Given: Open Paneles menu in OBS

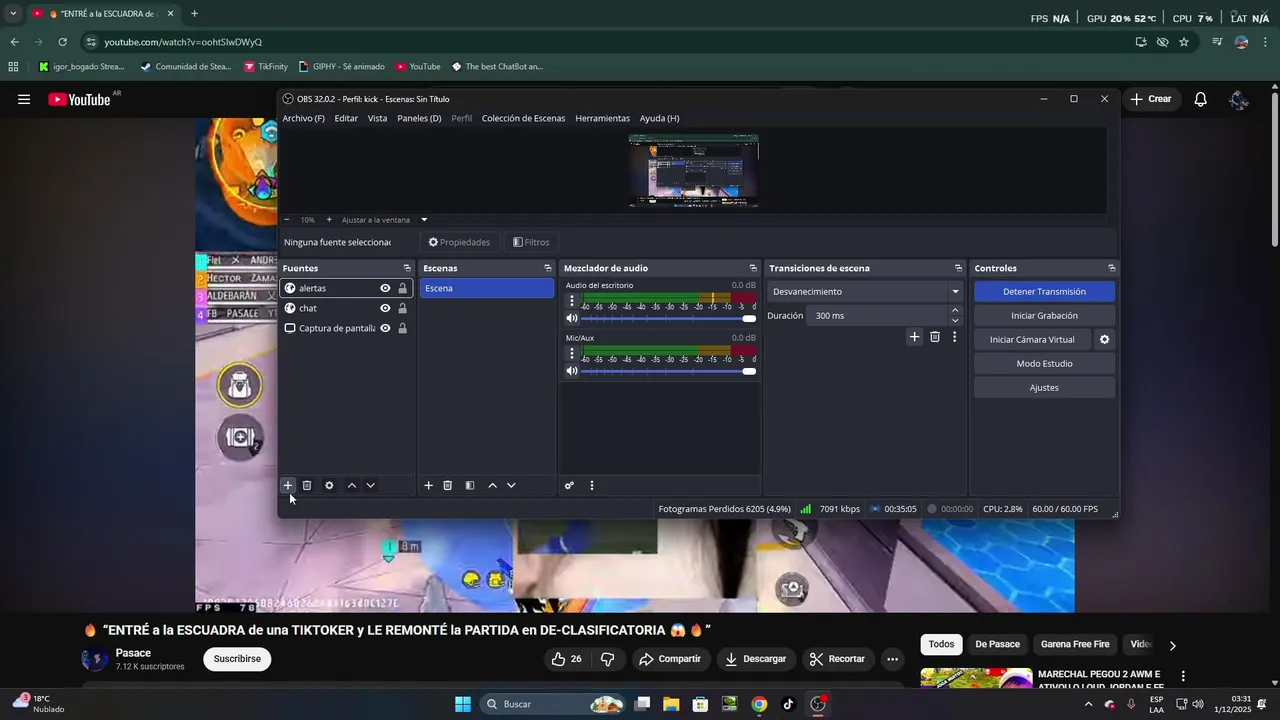Looking at the screenshot, I should [x=419, y=118].
